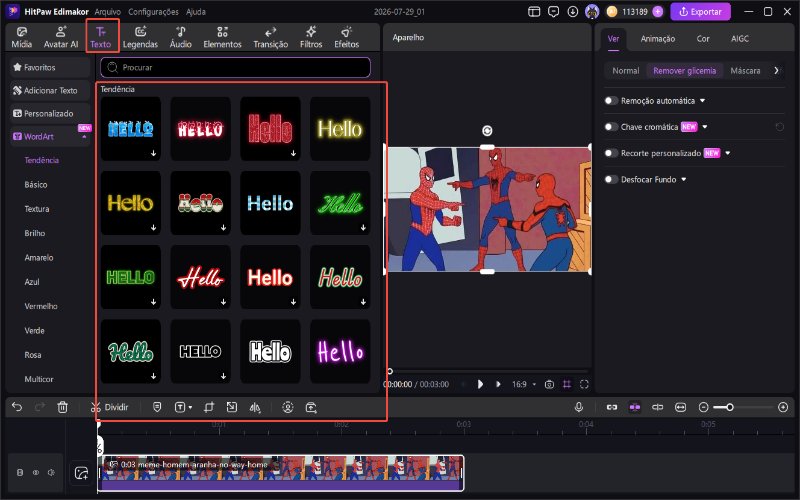Open the Filtros panel
800x500 pixels.
tap(311, 38)
